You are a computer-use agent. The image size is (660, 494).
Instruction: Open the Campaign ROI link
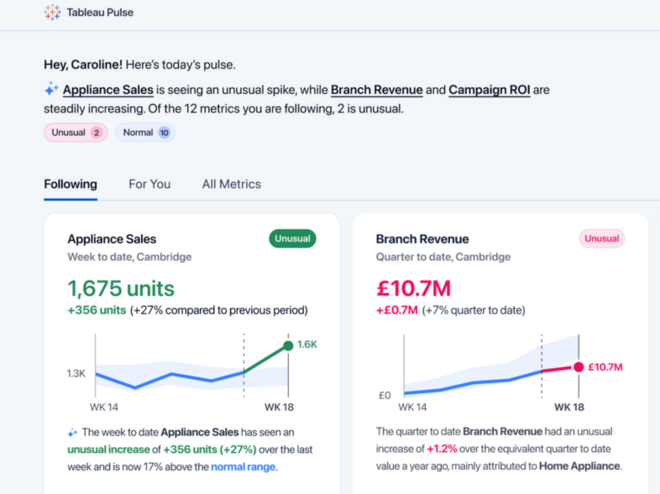[489, 90]
